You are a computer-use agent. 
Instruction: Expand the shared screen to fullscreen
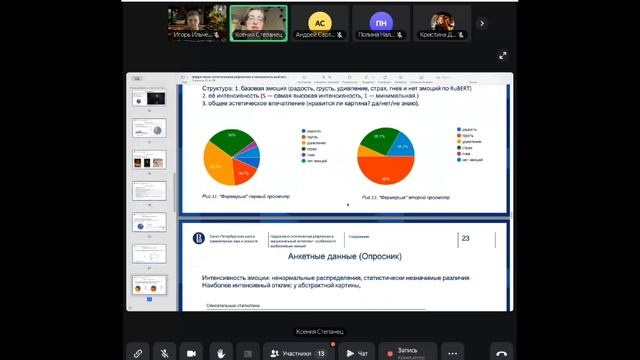click(x=503, y=56)
